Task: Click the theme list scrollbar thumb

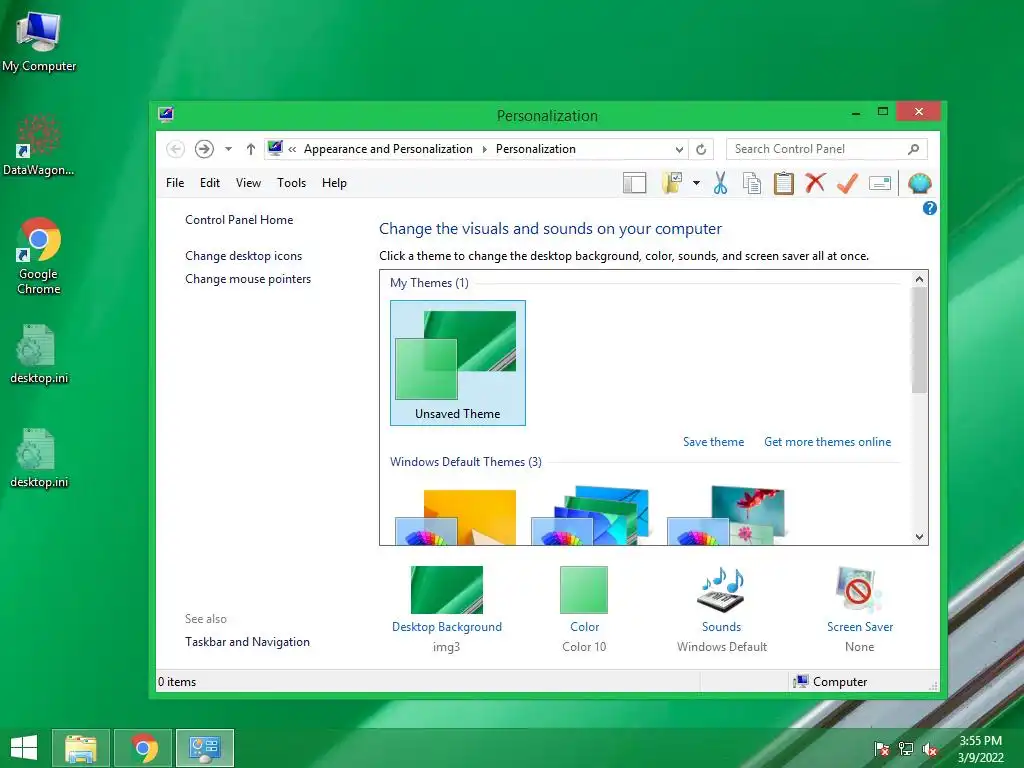Action: 920,340
